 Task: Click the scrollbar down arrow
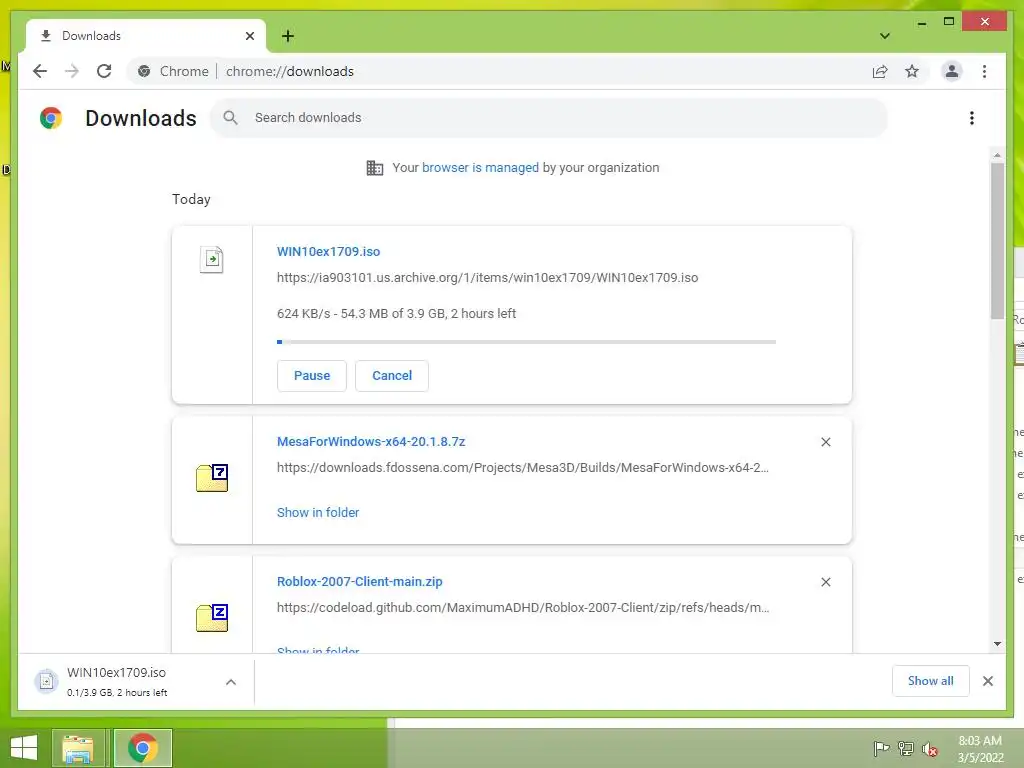[x=997, y=644]
